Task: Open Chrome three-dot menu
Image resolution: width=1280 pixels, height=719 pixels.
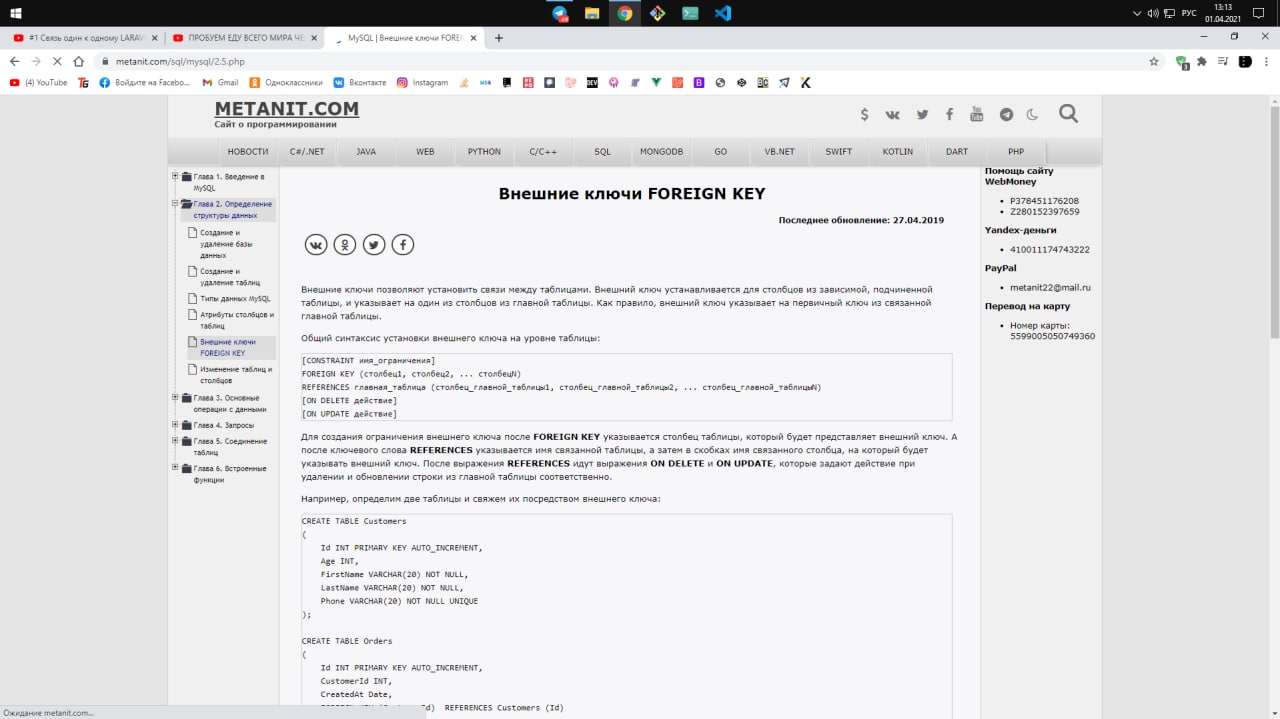Action: click(x=1266, y=61)
